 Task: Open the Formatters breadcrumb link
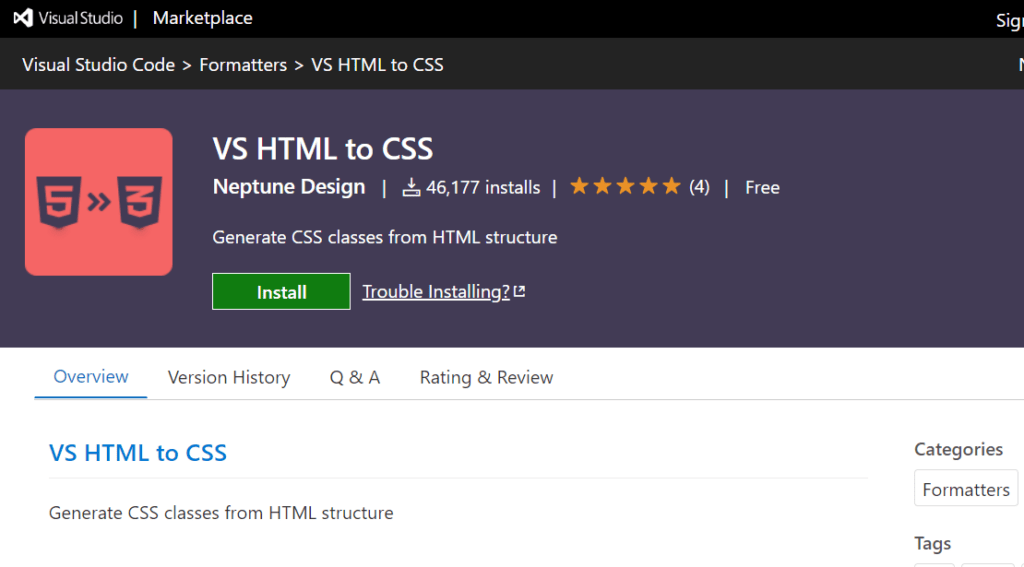coord(243,65)
